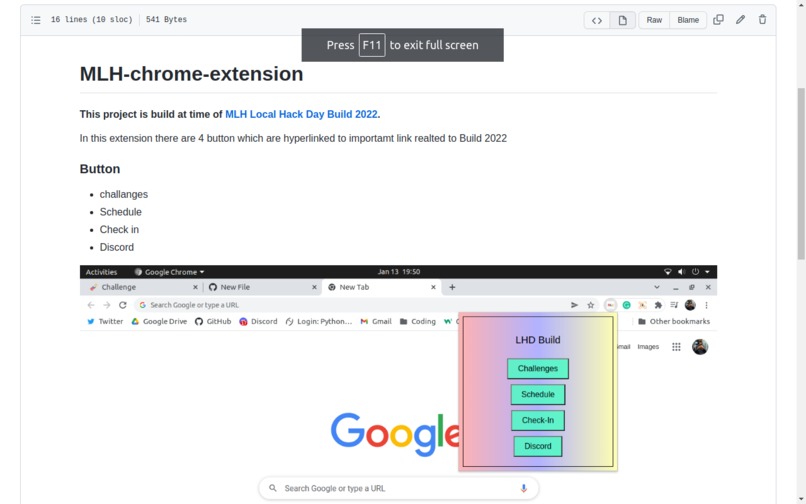Open the Twitter bookmark
The height and width of the screenshot is (504, 806).
click(105, 321)
